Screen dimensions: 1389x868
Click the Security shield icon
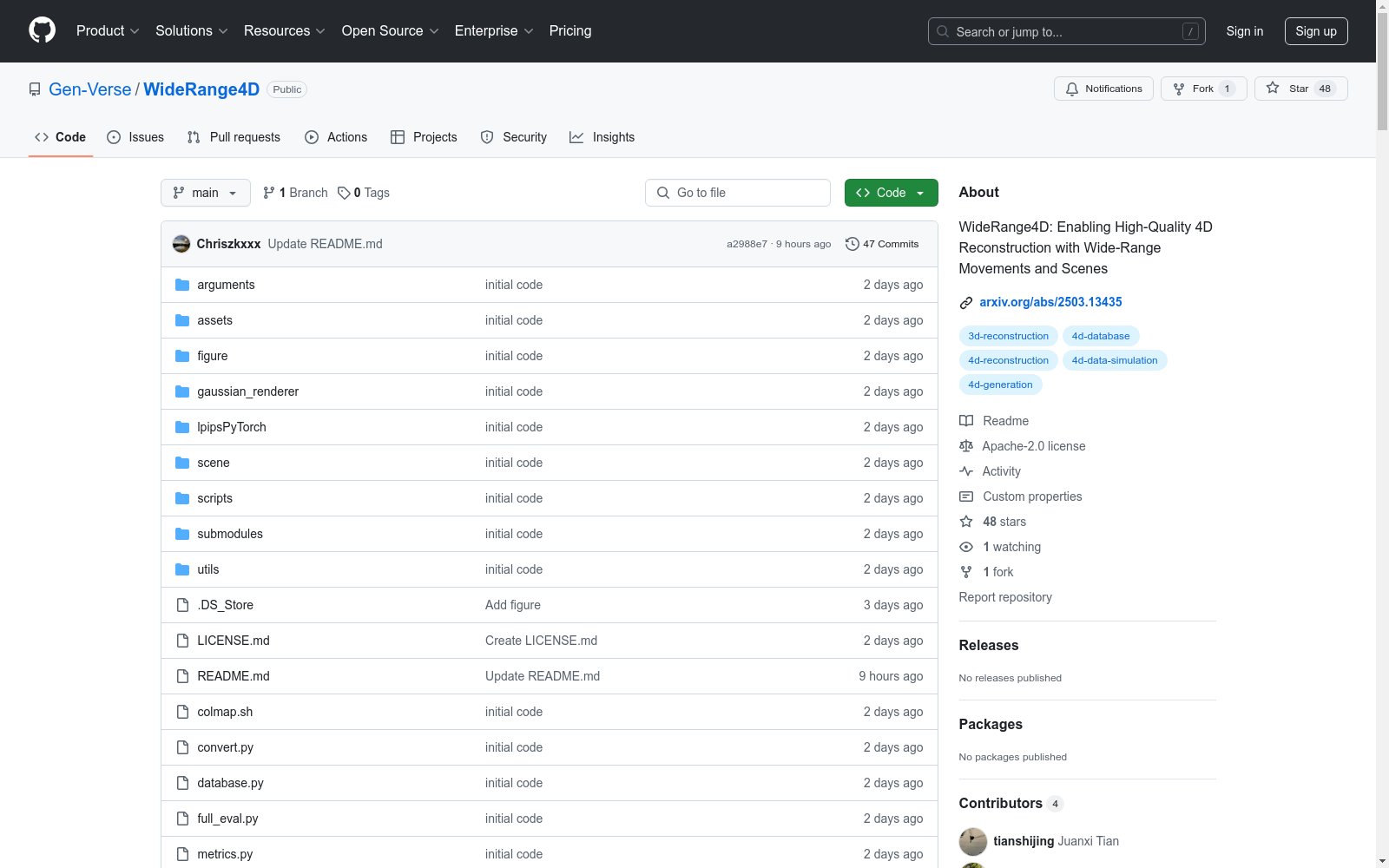[487, 137]
